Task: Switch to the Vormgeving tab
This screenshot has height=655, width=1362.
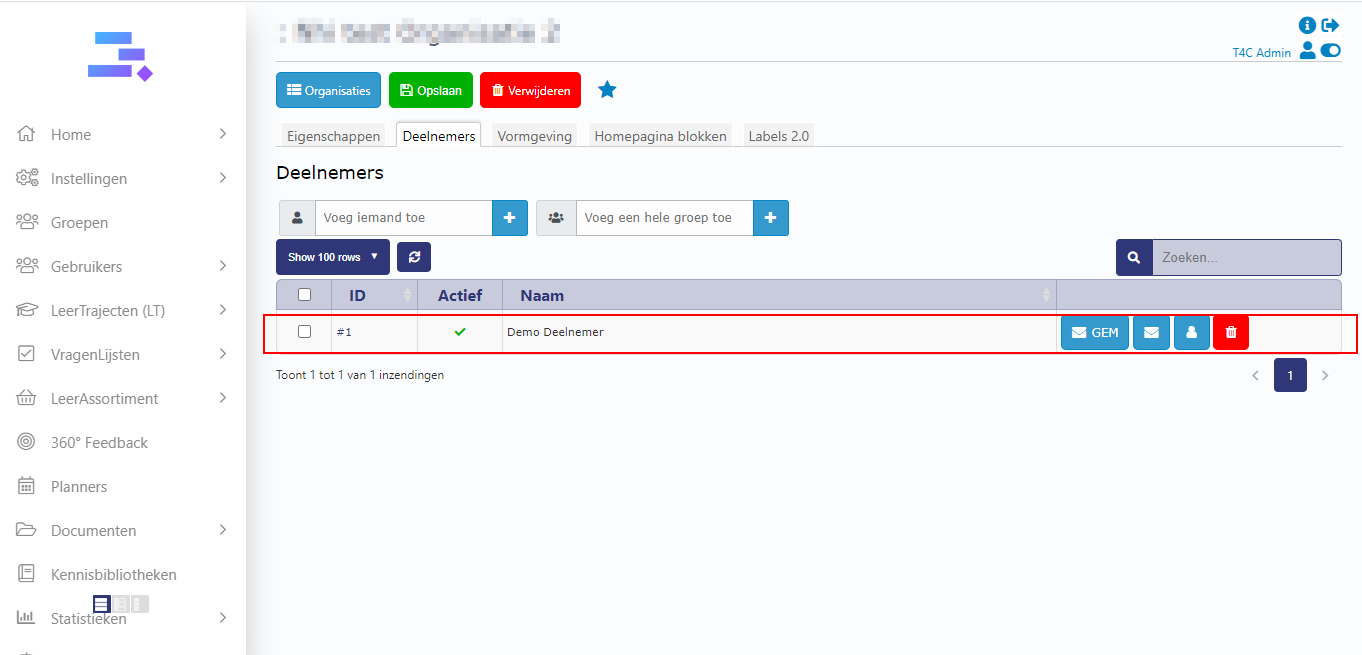Action: click(x=534, y=136)
